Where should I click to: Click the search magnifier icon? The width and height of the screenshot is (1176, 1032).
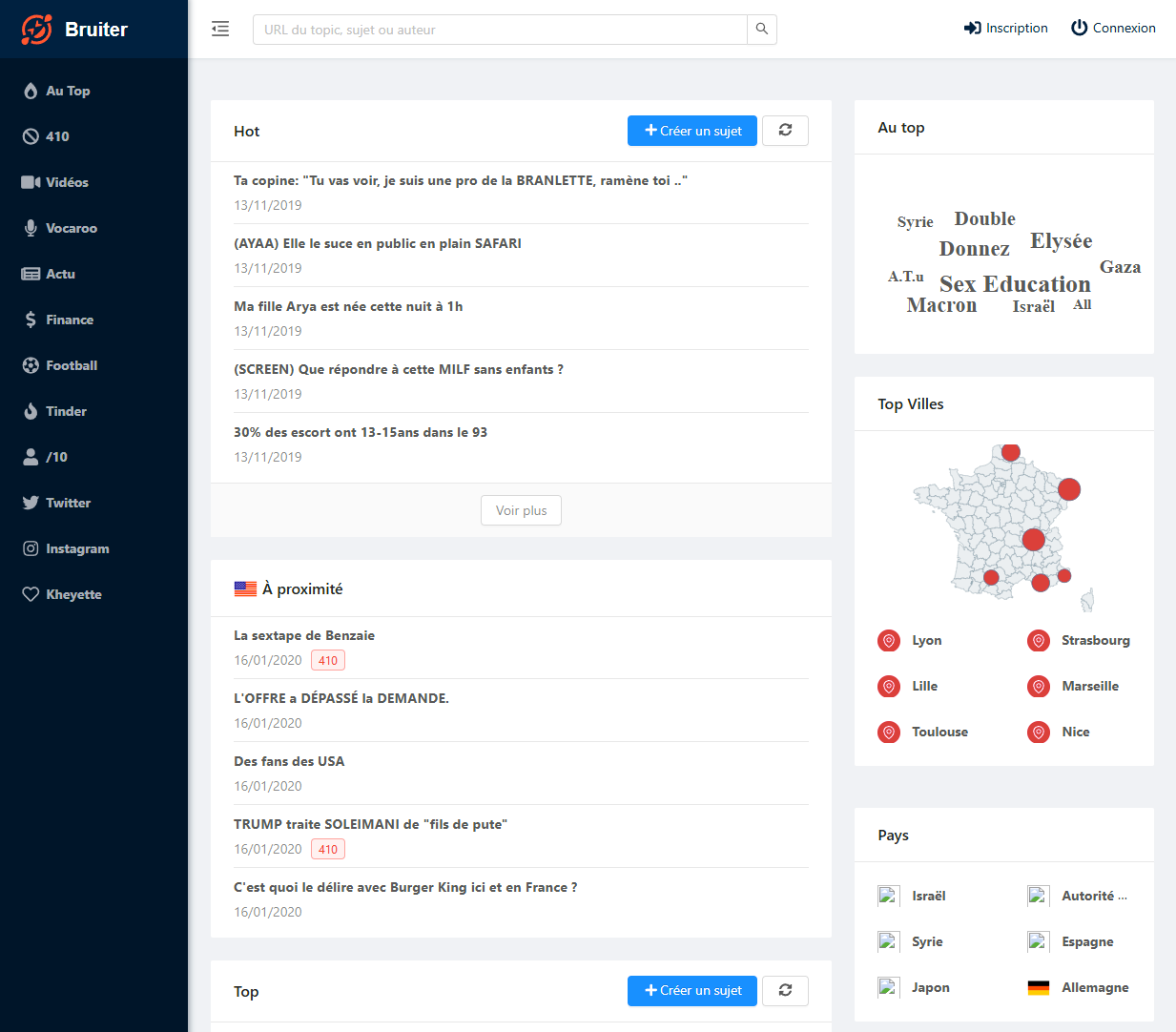(761, 30)
